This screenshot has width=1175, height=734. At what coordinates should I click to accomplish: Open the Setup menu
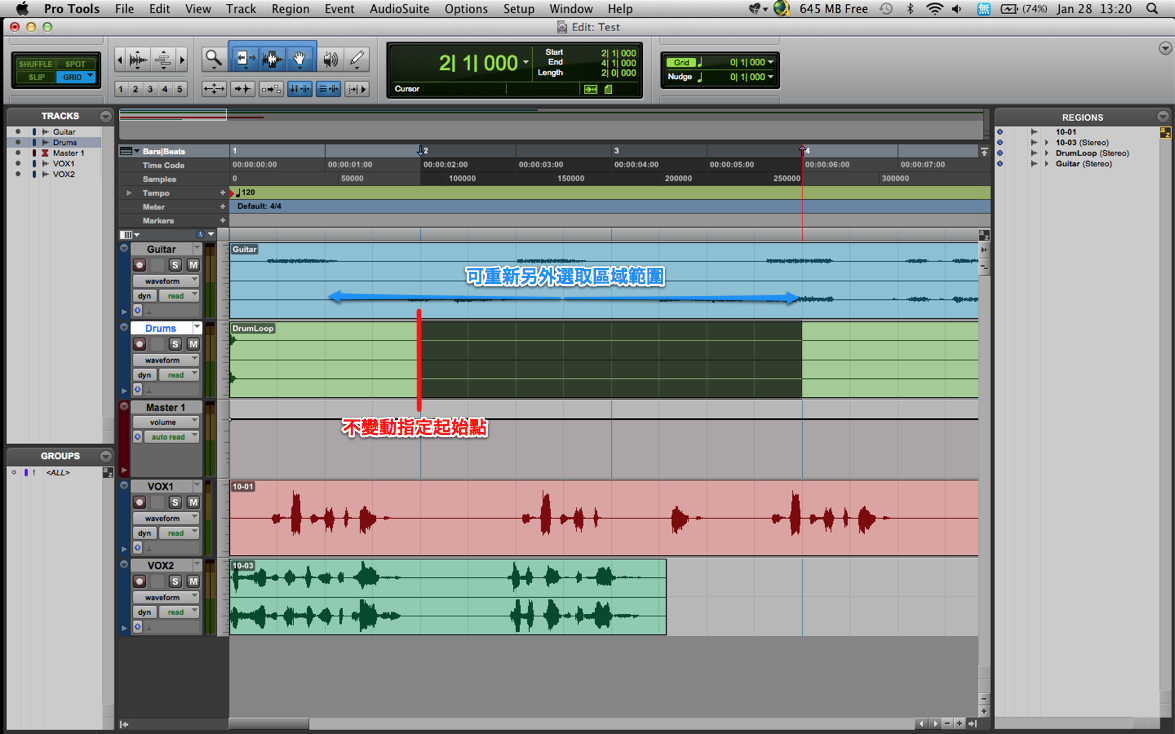(519, 9)
